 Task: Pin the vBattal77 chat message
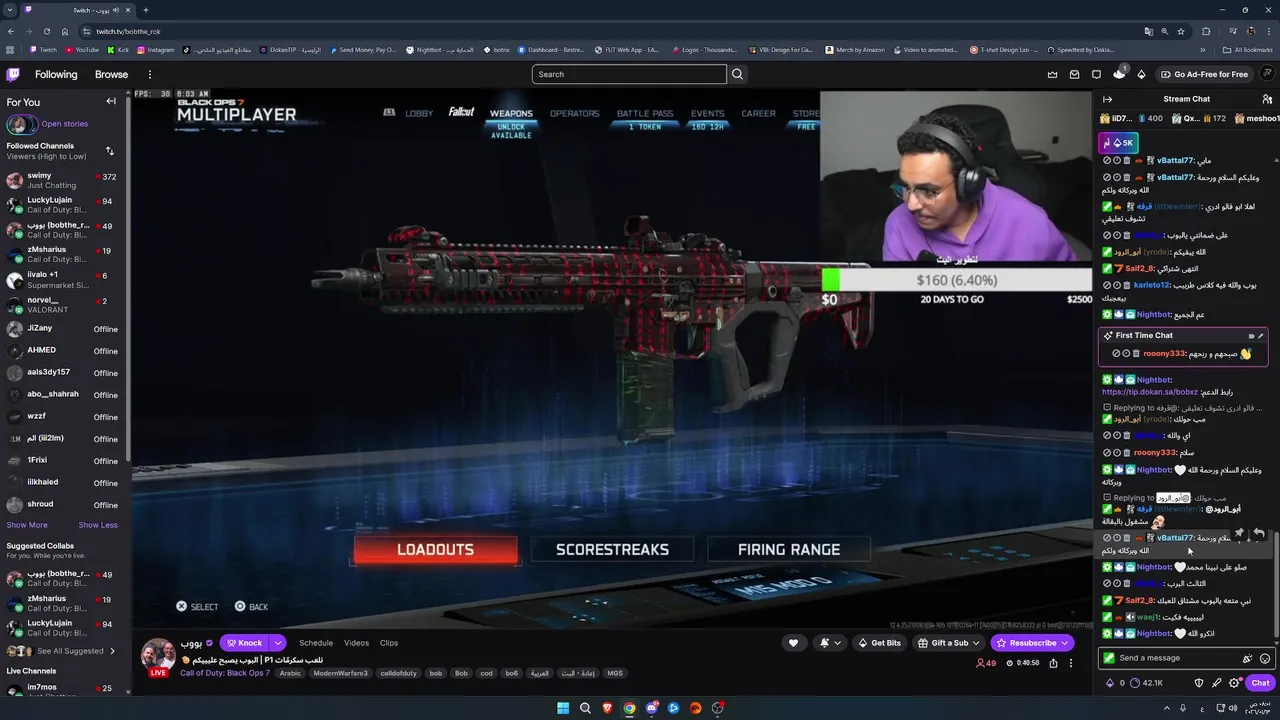(x=1239, y=533)
